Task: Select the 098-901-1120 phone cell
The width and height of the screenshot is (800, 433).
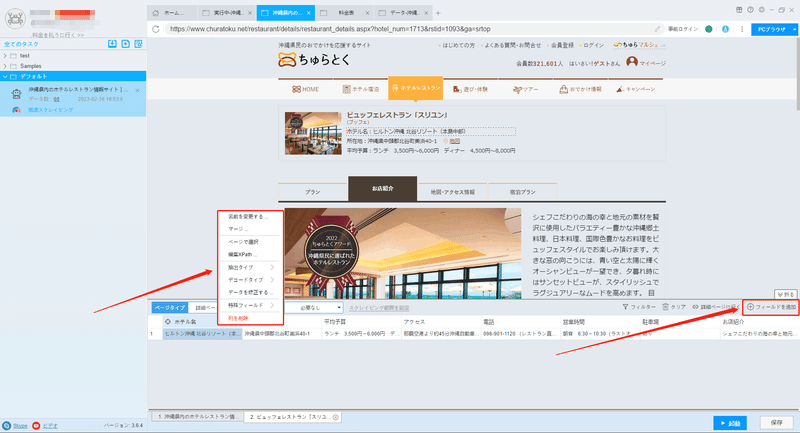Action: click(520, 334)
